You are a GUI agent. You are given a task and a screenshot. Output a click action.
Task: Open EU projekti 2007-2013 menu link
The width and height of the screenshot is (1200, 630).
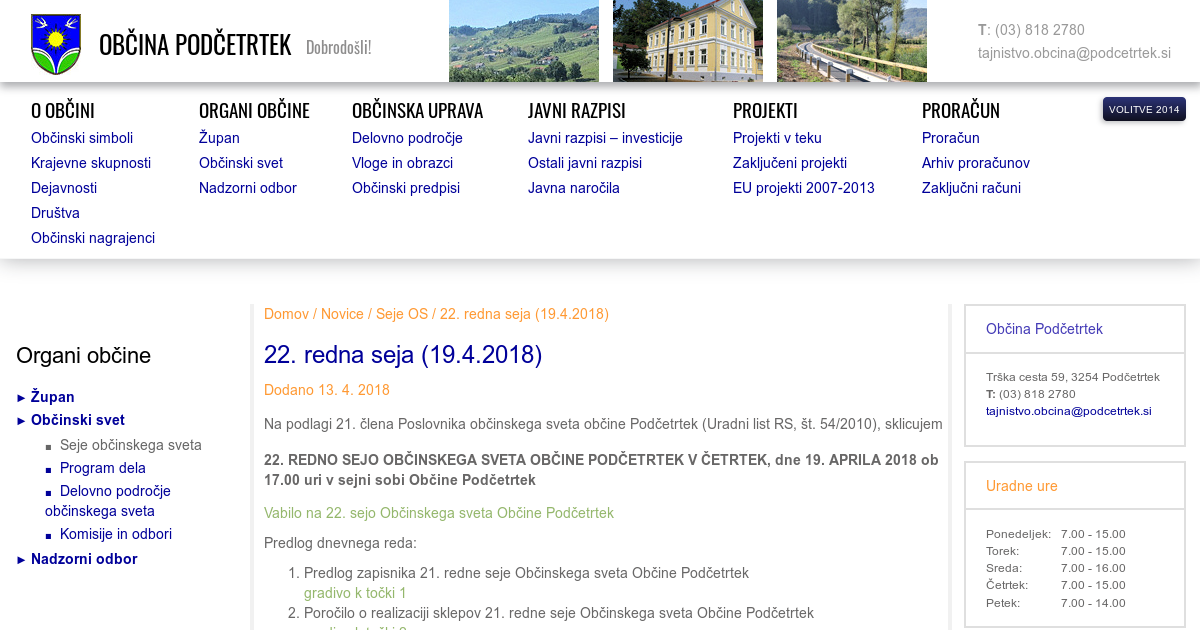point(803,188)
